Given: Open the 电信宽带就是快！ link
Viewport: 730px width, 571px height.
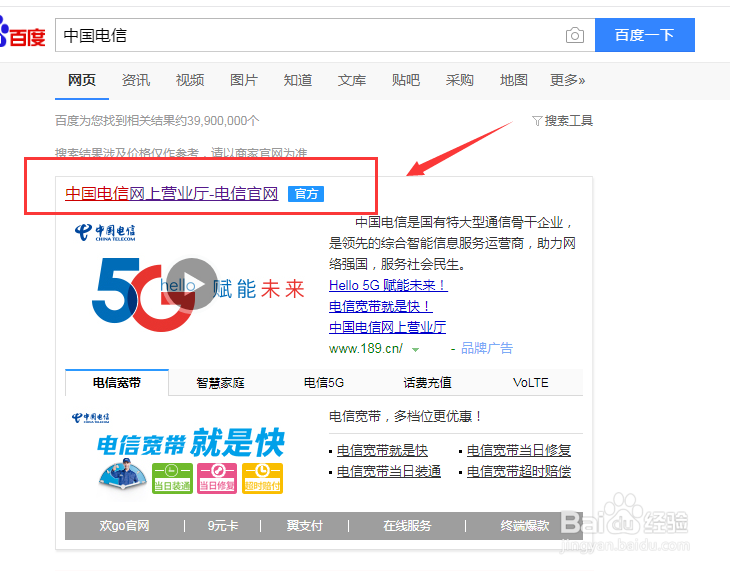Looking at the screenshot, I should [x=381, y=306].
